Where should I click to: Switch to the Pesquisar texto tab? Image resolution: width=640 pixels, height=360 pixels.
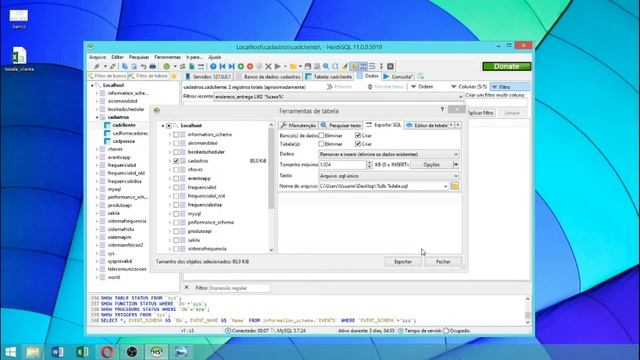[x=341, y=125]
